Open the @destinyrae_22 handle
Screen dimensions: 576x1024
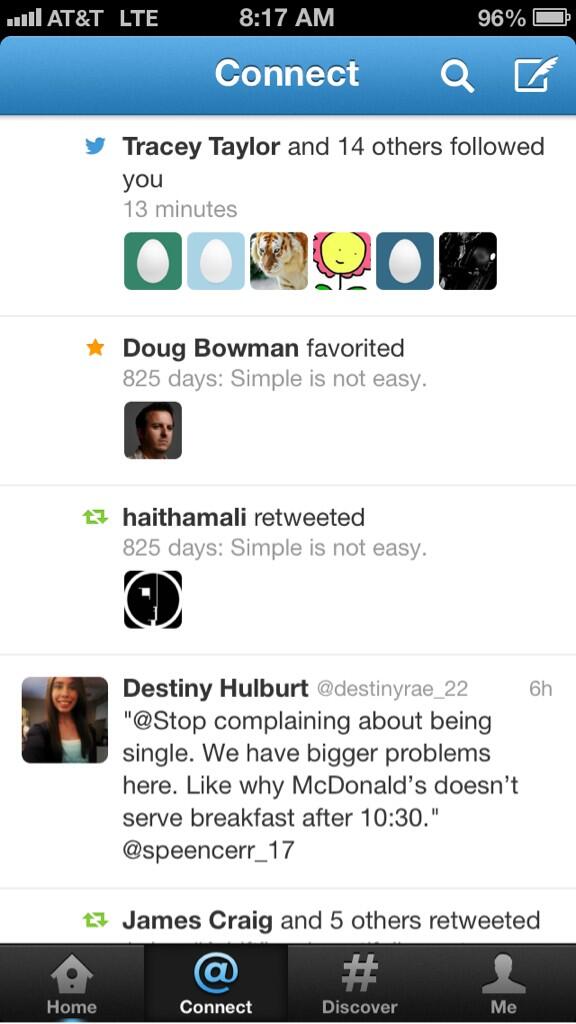pos(392,689)
